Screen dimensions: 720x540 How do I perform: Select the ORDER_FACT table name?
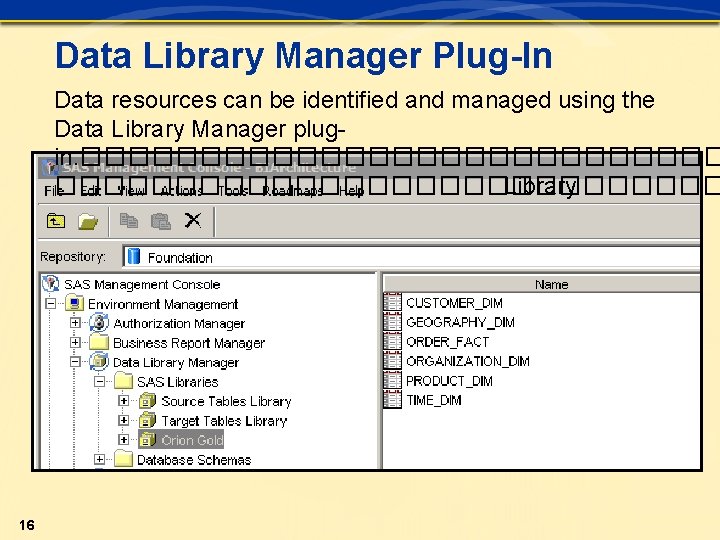pyautogui.click(x=447, y=342)
